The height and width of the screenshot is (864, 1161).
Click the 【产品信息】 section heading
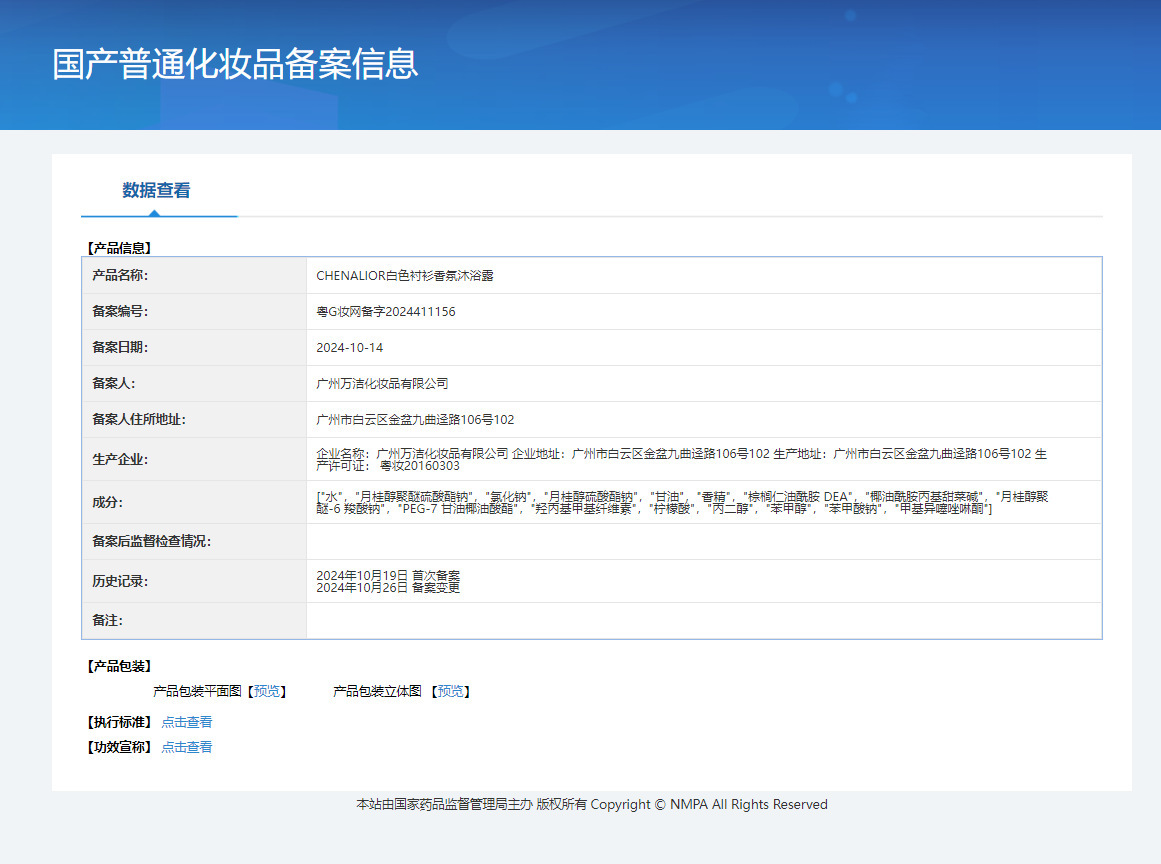pos(119,248)
